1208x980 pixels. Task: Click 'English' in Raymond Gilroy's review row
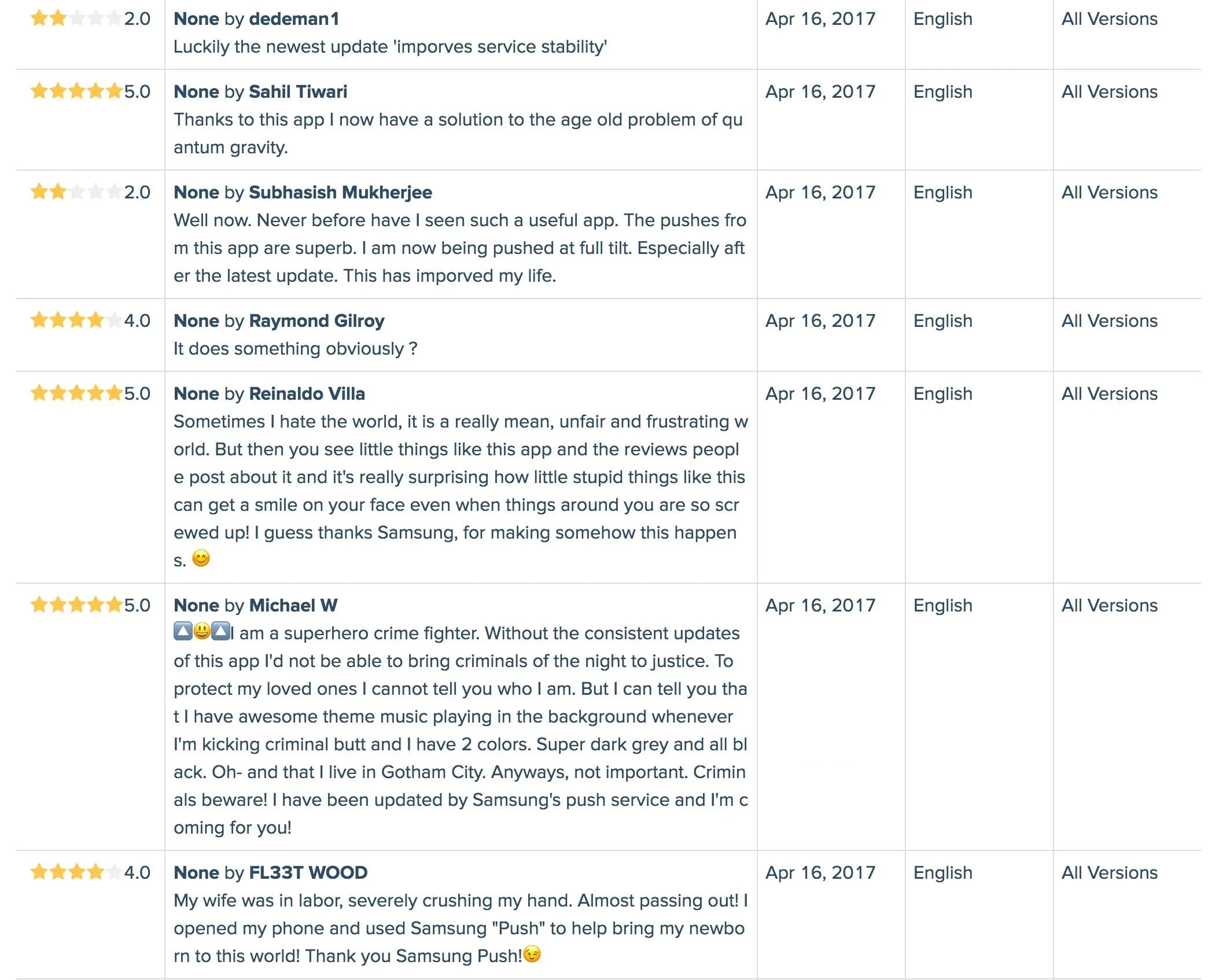(x=942, y=320)
